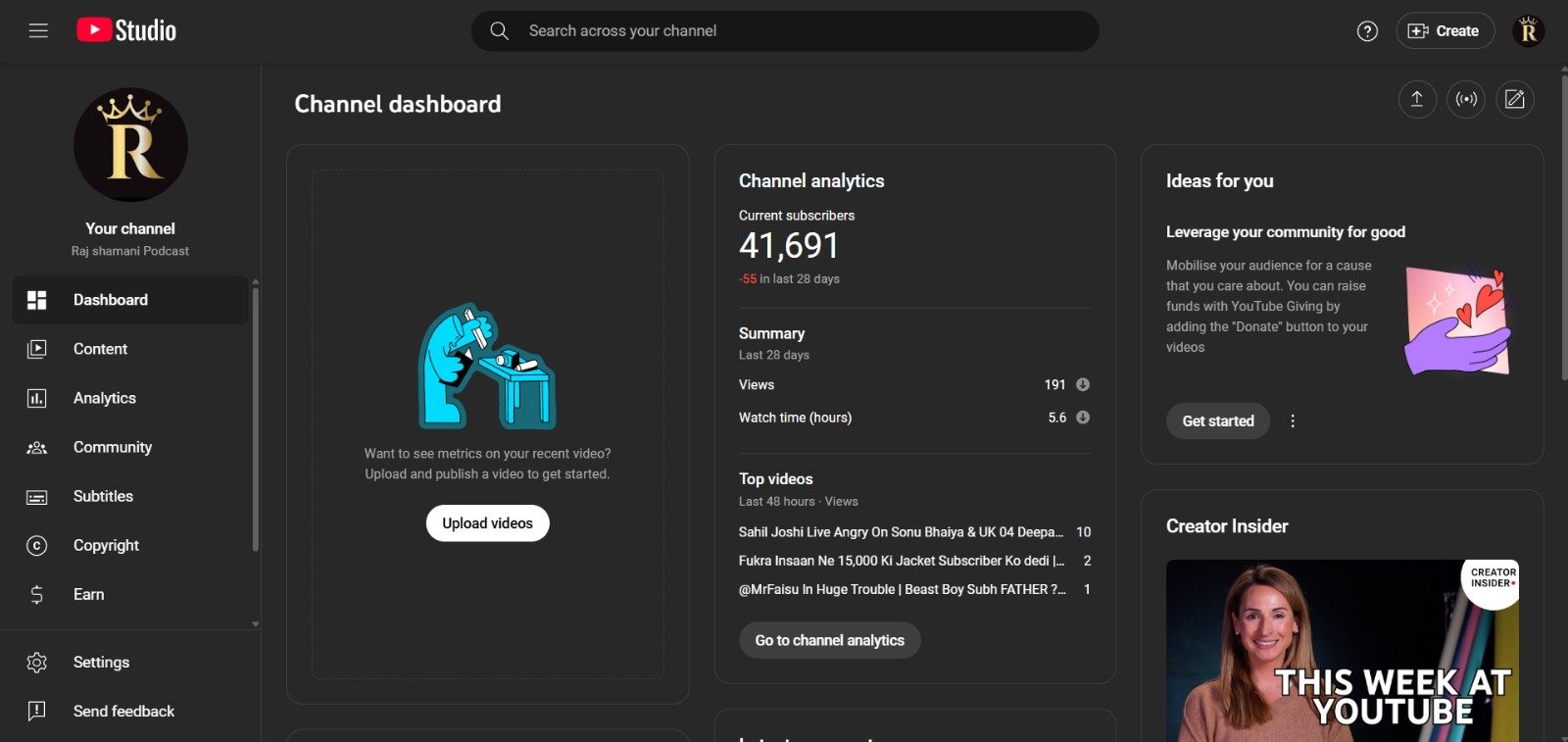The image size is (1568, 742).
Task: Click the YouTube Giving illustration
Action: [1459, 321]
